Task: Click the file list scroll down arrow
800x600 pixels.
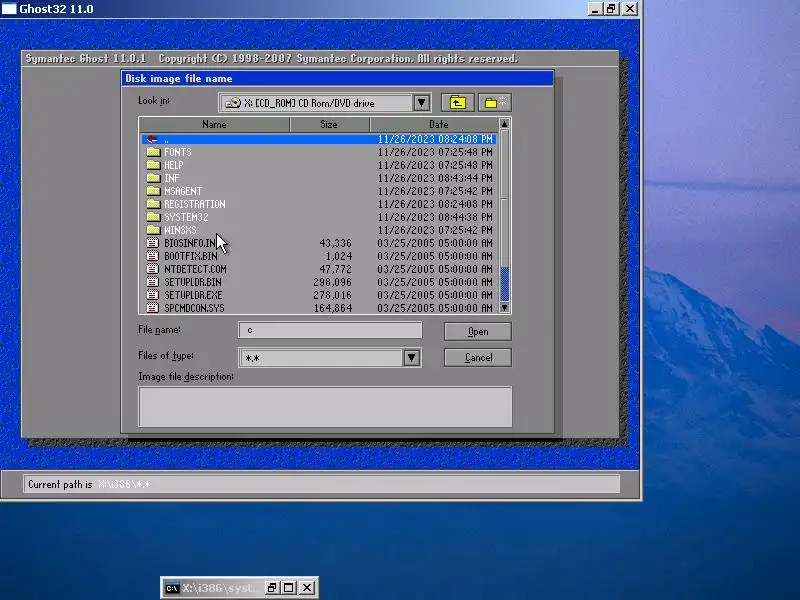Action: [x=504, y=308]
